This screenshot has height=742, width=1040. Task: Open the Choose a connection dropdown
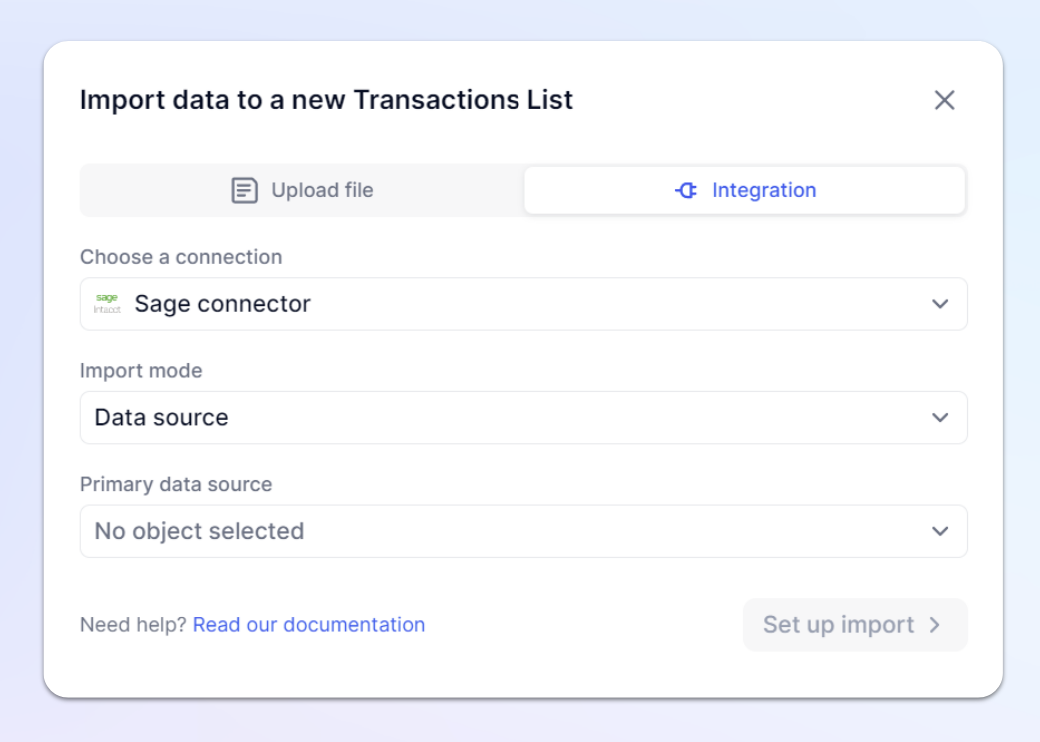523,304
